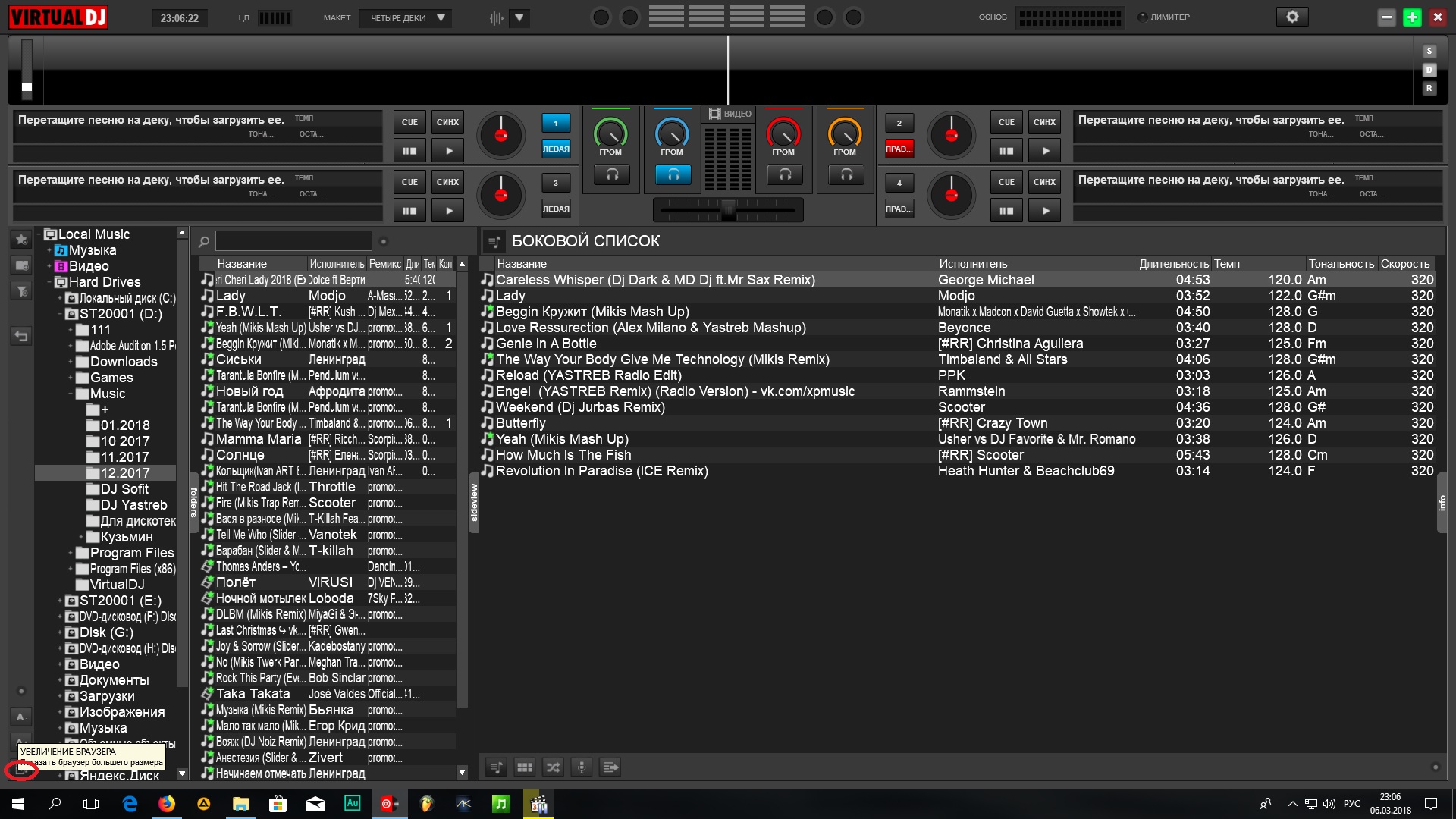Click the add virtual folder icon in the sidebar
Viewport: 1456px width, 819px height.
pyautogui.click(x=21, y=265)
